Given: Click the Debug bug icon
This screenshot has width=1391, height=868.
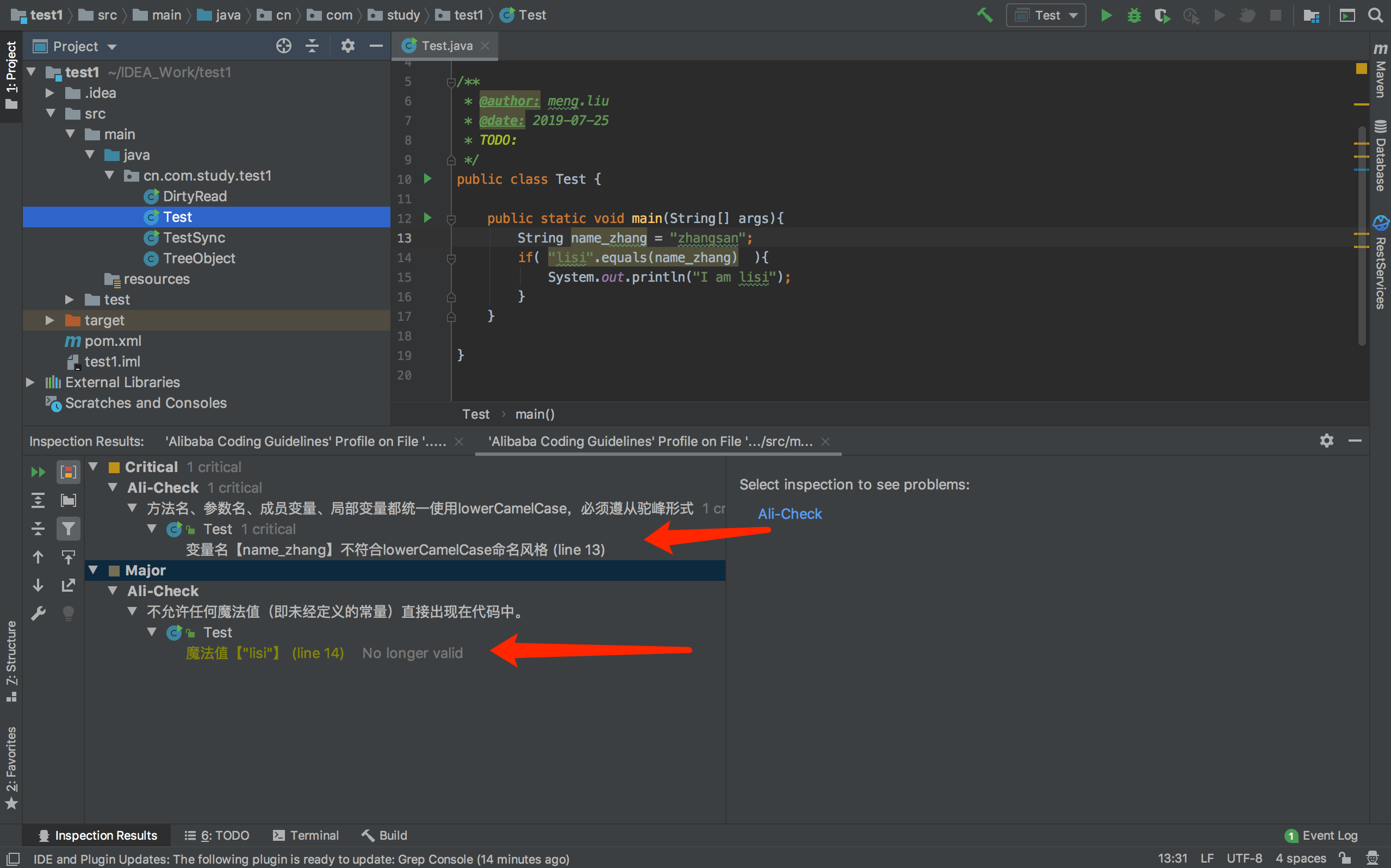Looking at the screenshot, I should [x=1134, y=15].
